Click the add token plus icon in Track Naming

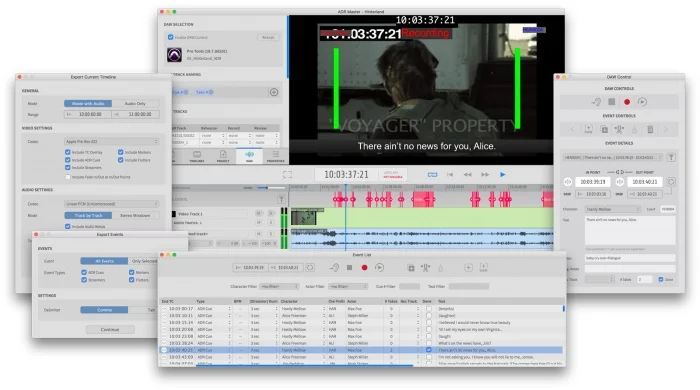274,92
